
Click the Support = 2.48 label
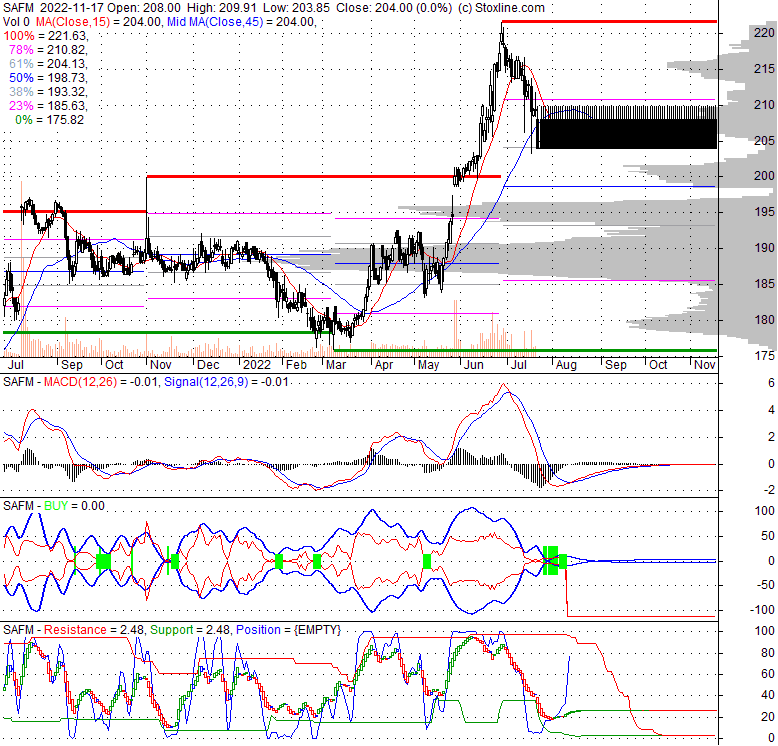pos(191,629)
